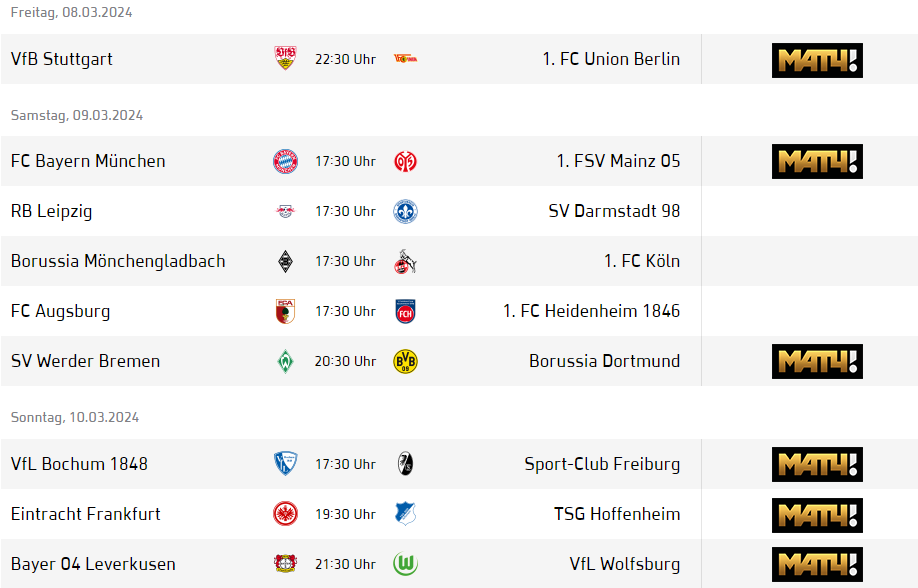The image size is (918, 588).
Task: Click the SV Werder Bremen crest
Action: 286,361
